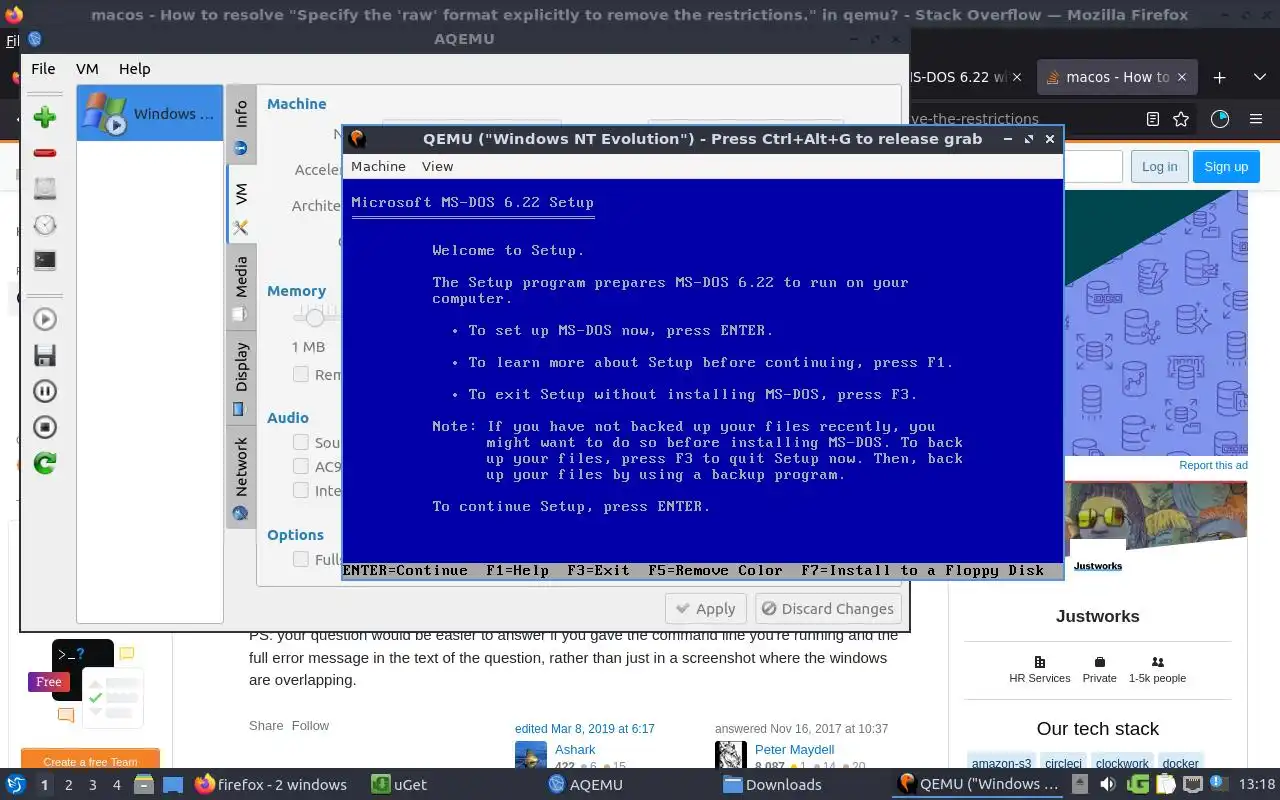Switch to the Media vertical tab in AQEMU

[x=241, y=288]
